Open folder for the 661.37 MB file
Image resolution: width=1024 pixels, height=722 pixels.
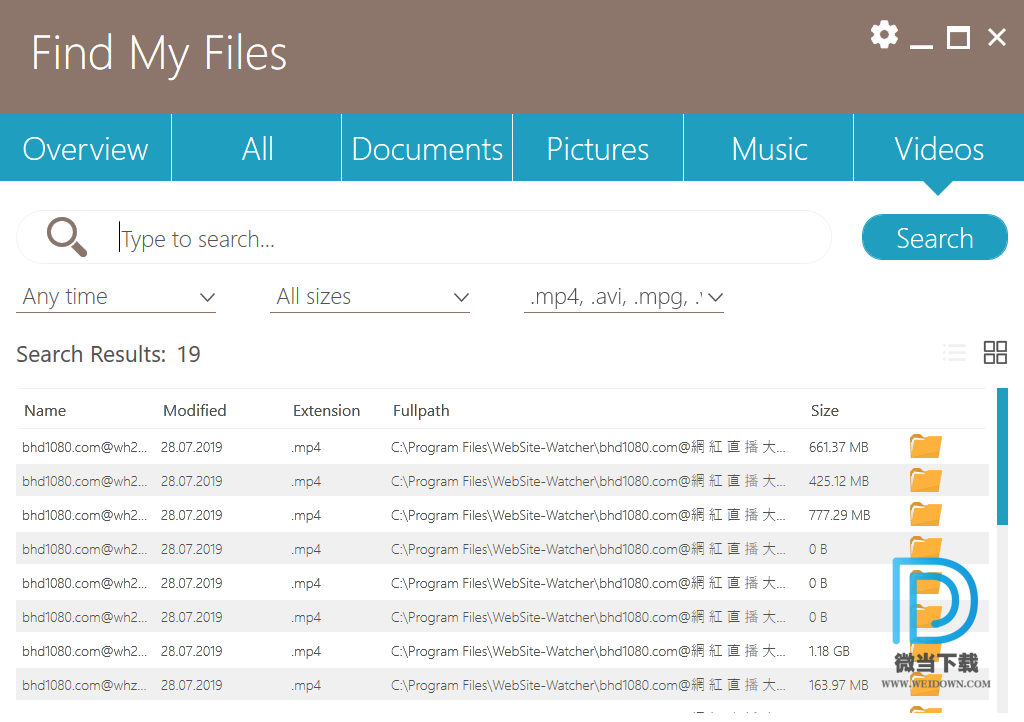click(x=925, y=447)
